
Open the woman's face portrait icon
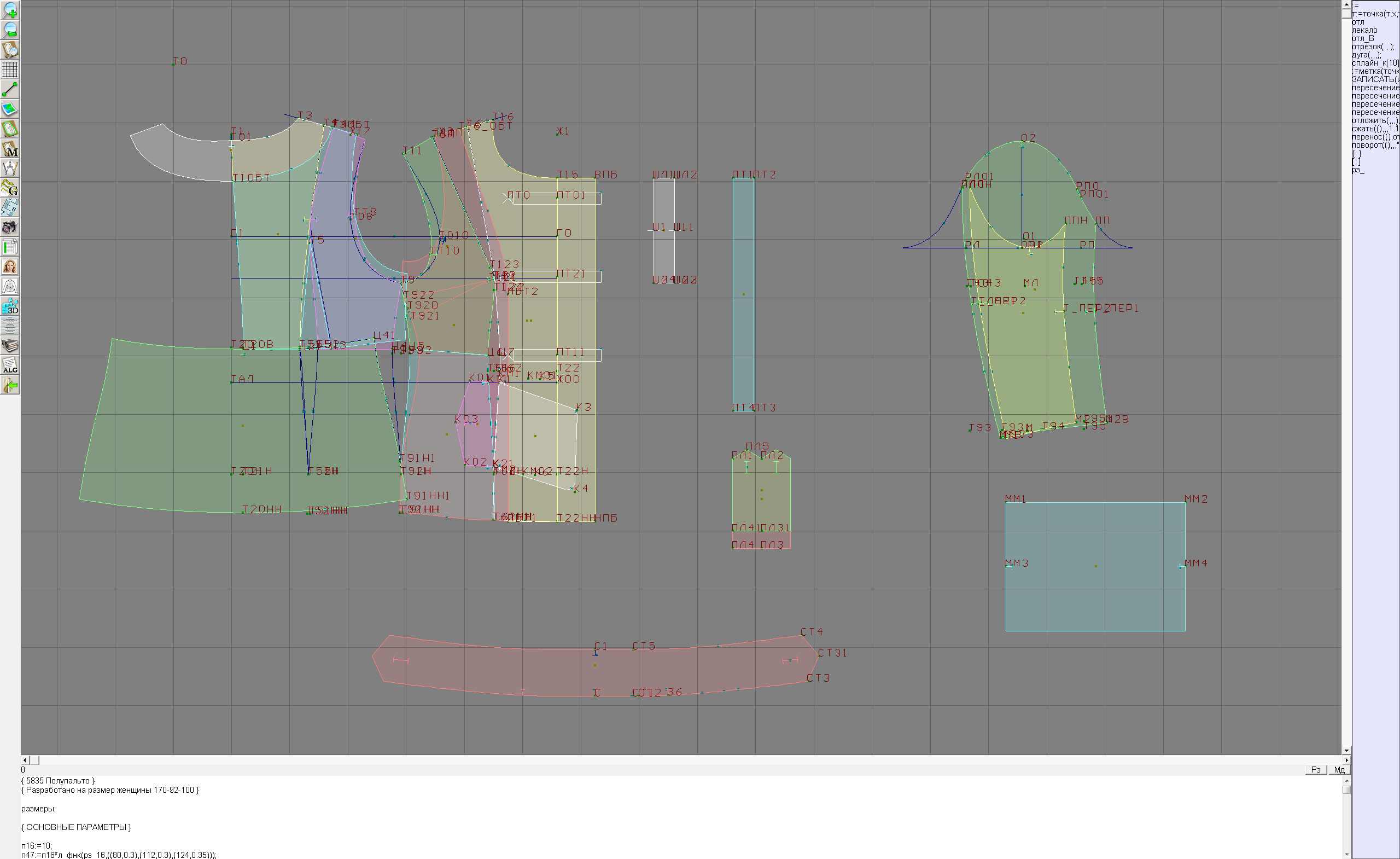pyautogui.click(x=10, y=266)
